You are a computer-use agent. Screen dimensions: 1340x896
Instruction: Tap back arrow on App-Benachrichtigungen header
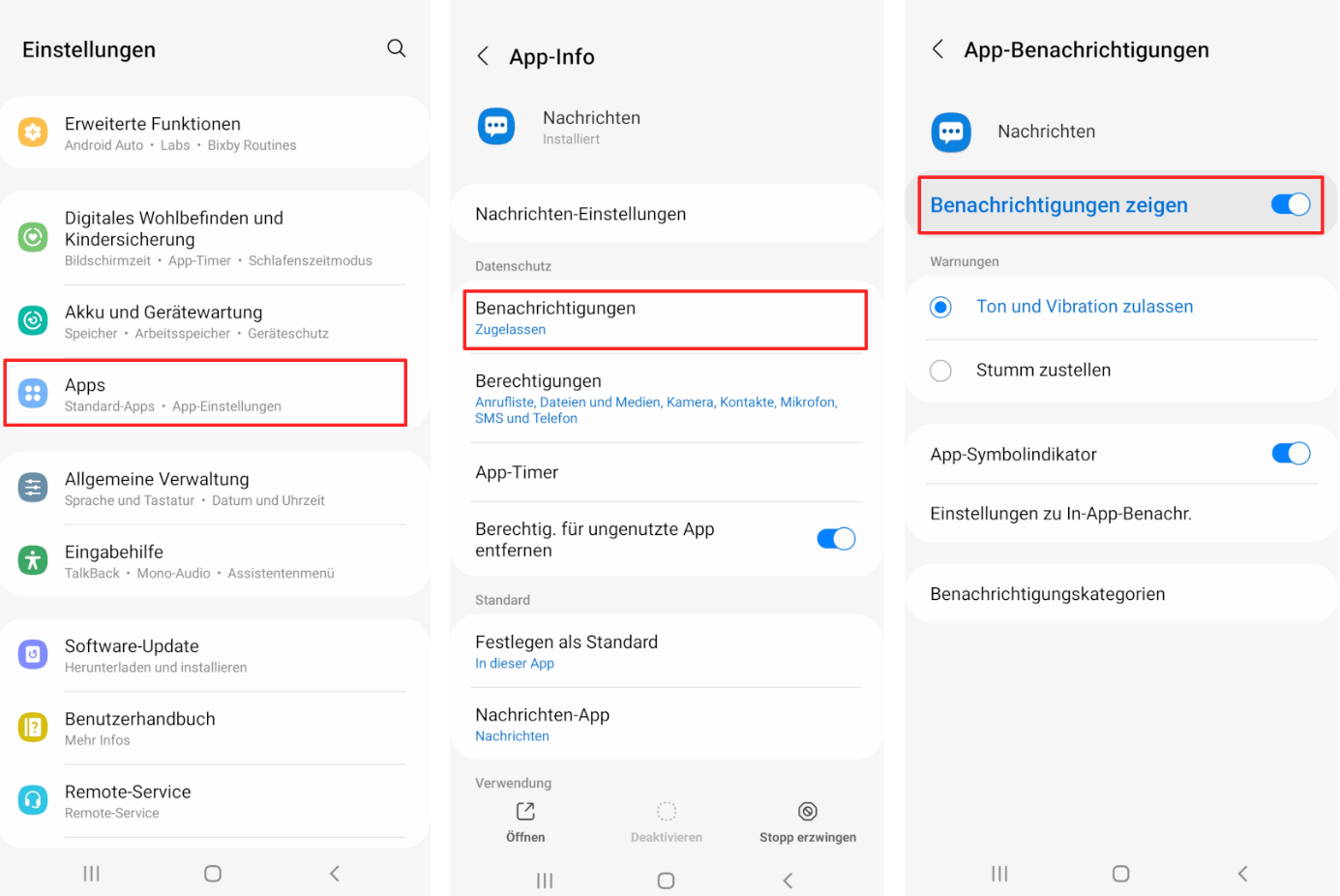point(938,49)
